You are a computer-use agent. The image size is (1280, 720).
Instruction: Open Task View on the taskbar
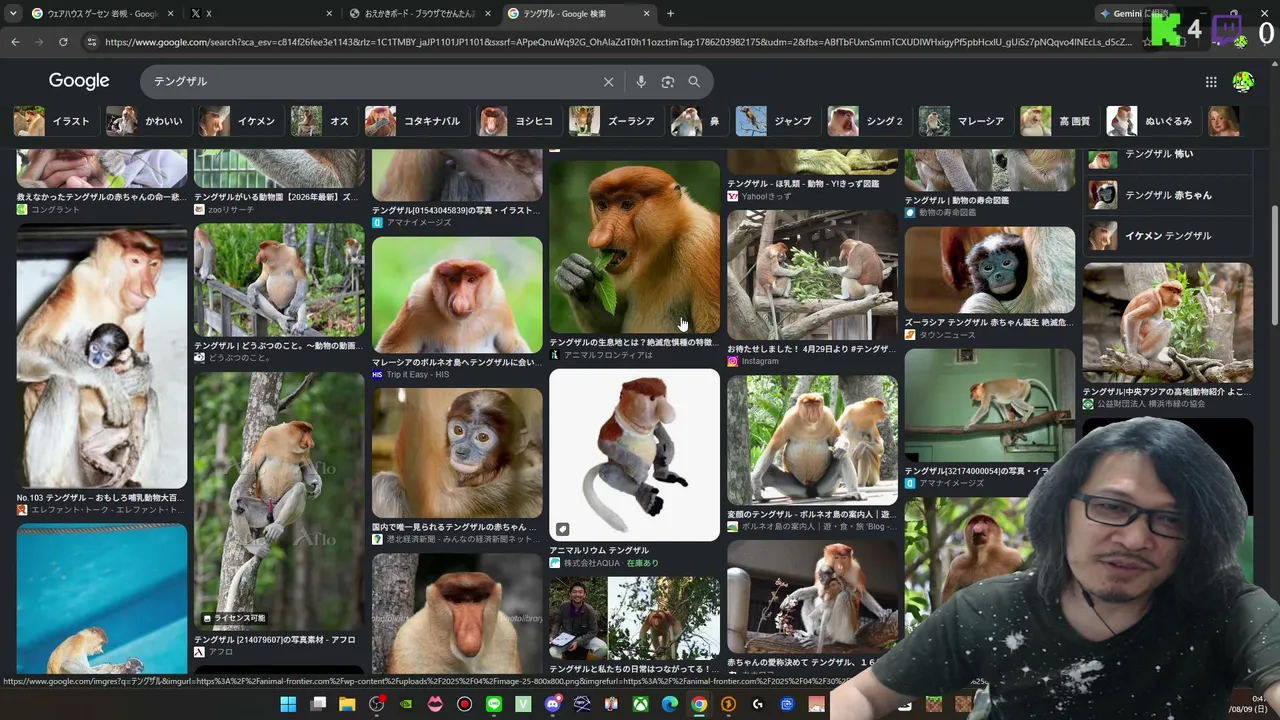pos(318,704)
